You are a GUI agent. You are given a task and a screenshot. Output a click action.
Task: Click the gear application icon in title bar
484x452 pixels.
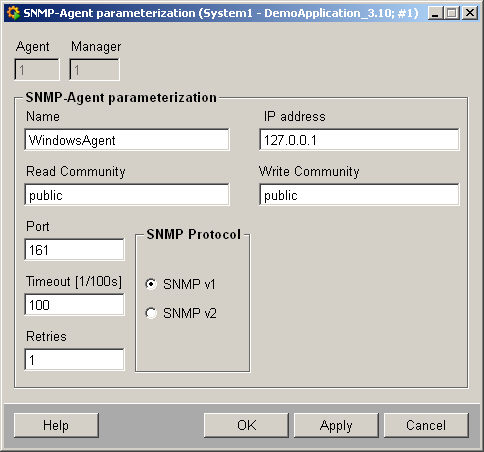(13, 13)
